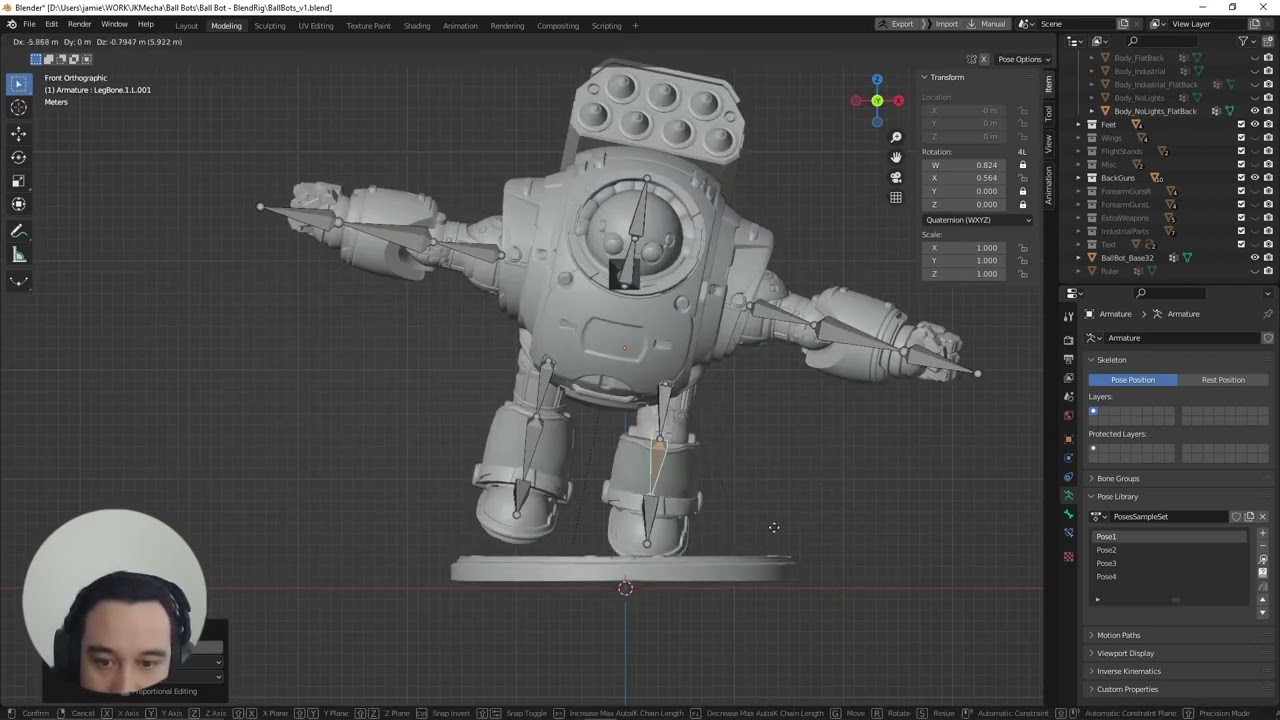Hide Feet collection via eye icon
This screenshot has height=720, width=1280.
click(1255, 124)
